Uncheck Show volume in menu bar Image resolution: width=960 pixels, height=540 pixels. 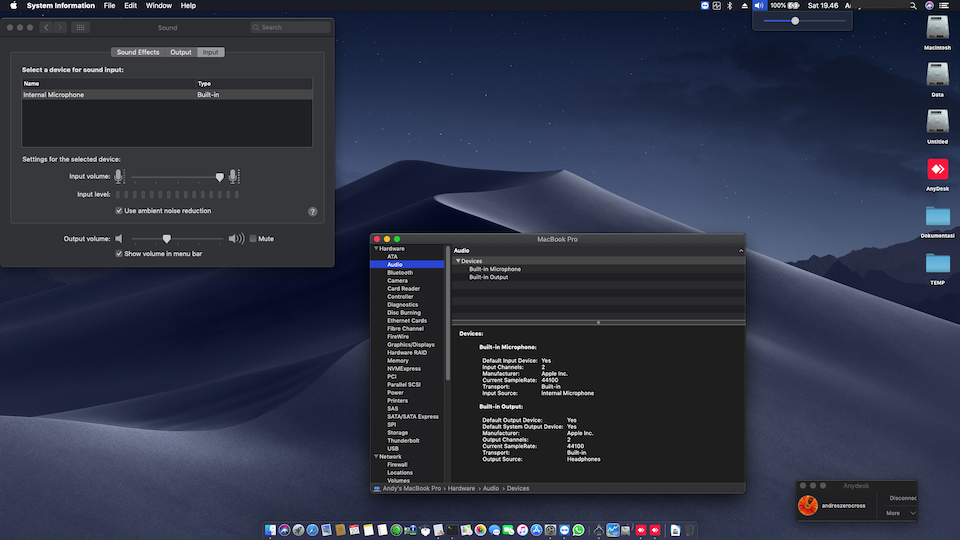119,254
